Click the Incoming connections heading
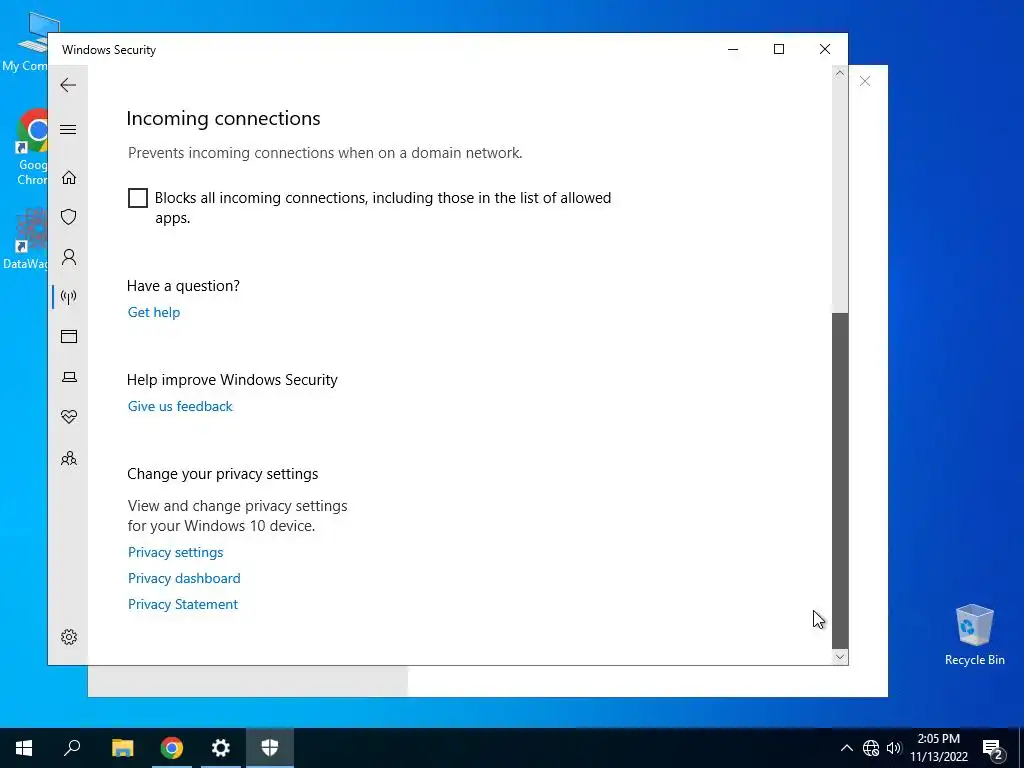 click(x=223, y=118)
